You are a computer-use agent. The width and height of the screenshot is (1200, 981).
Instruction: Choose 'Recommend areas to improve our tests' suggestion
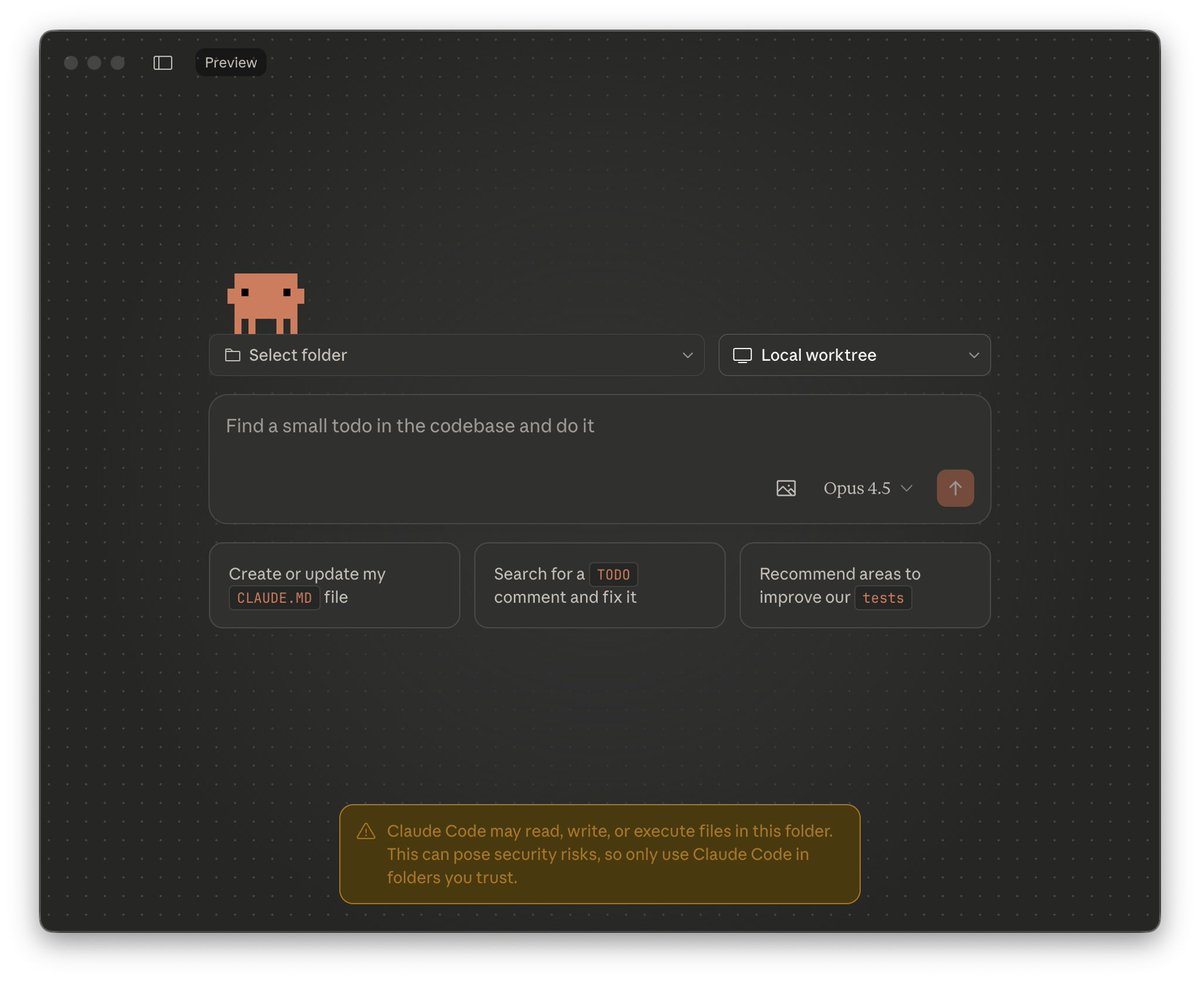pyautogui.click(x=865, y=586)
